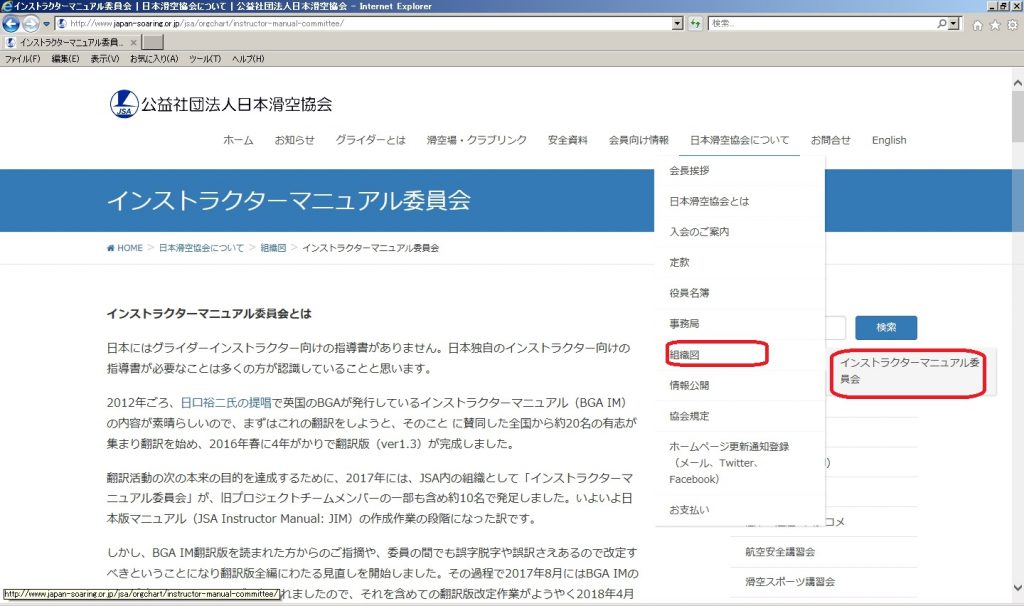Open the 編集(E) menu
Image resolution: width=1024 pixels, height=606 pixels.
point(65,59)
